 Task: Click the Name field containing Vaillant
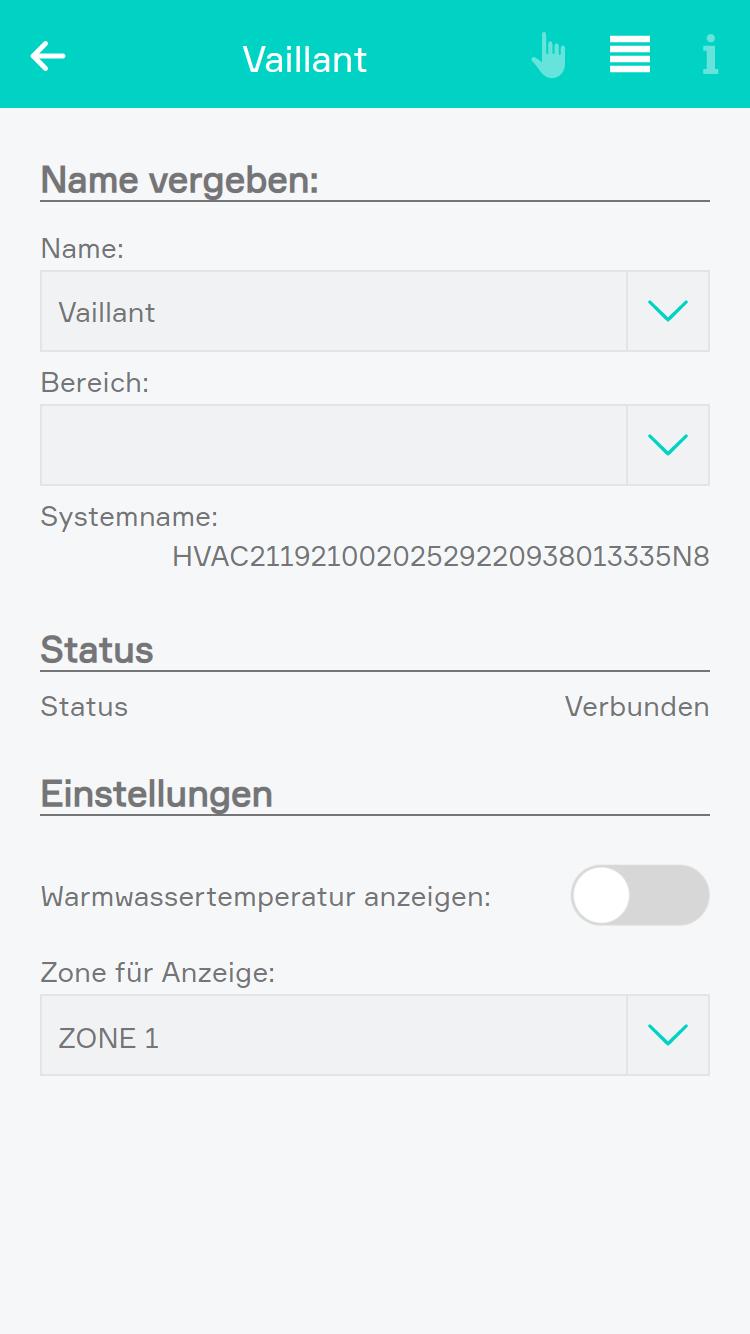tap(333, 311)
